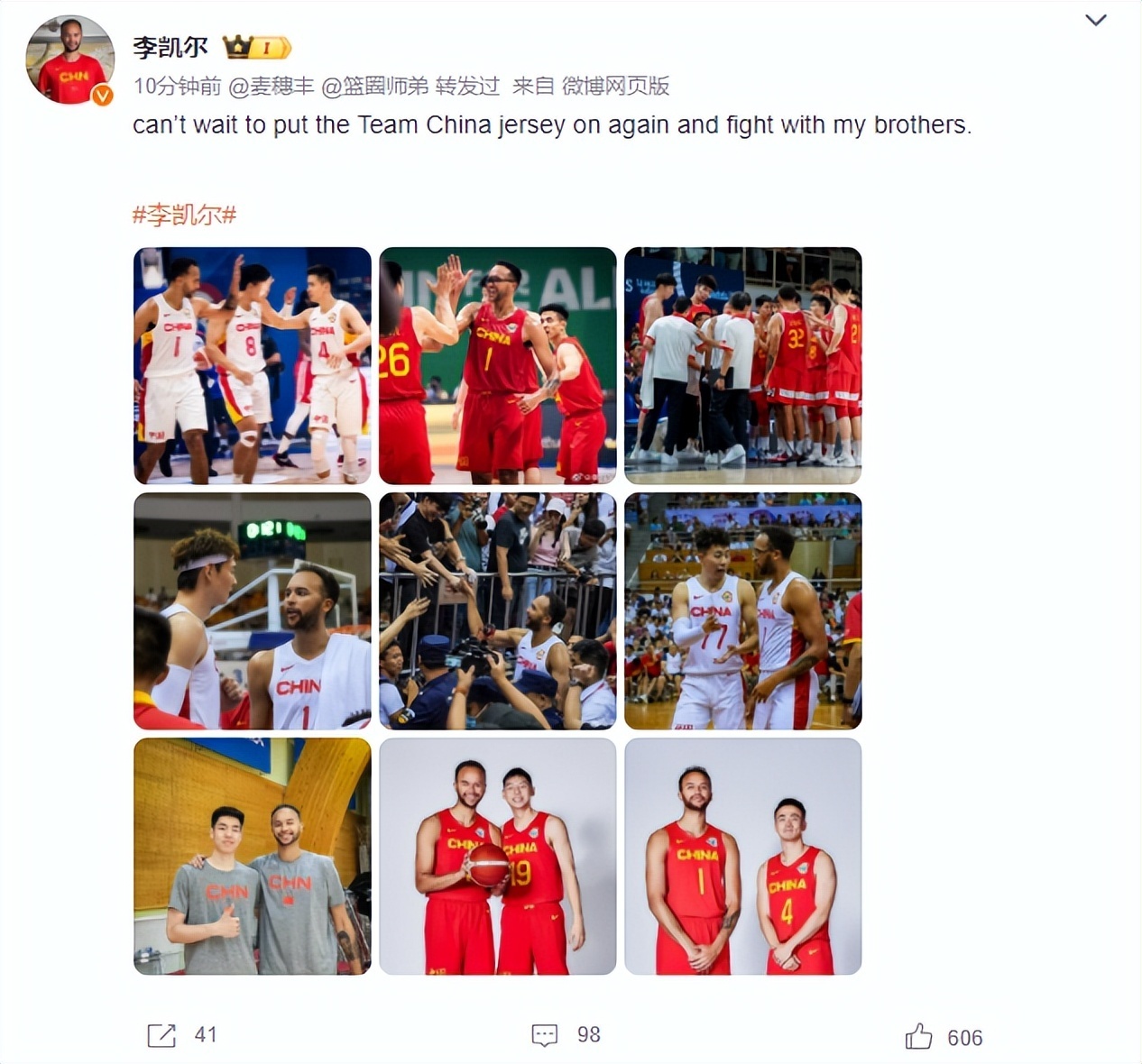Open photo of two in gray CHN shirts
Viewport: 1142px width, 1064px height.
(253, 856)
